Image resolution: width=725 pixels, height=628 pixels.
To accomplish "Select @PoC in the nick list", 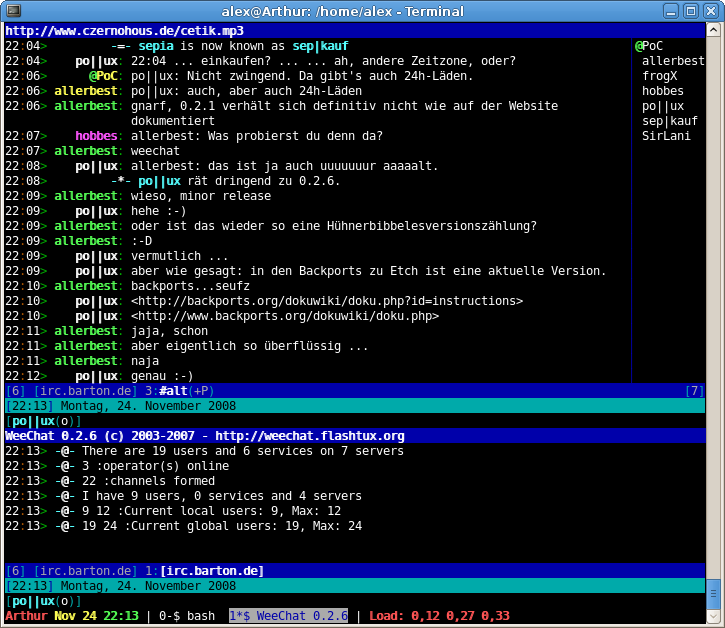I will 649,46.
